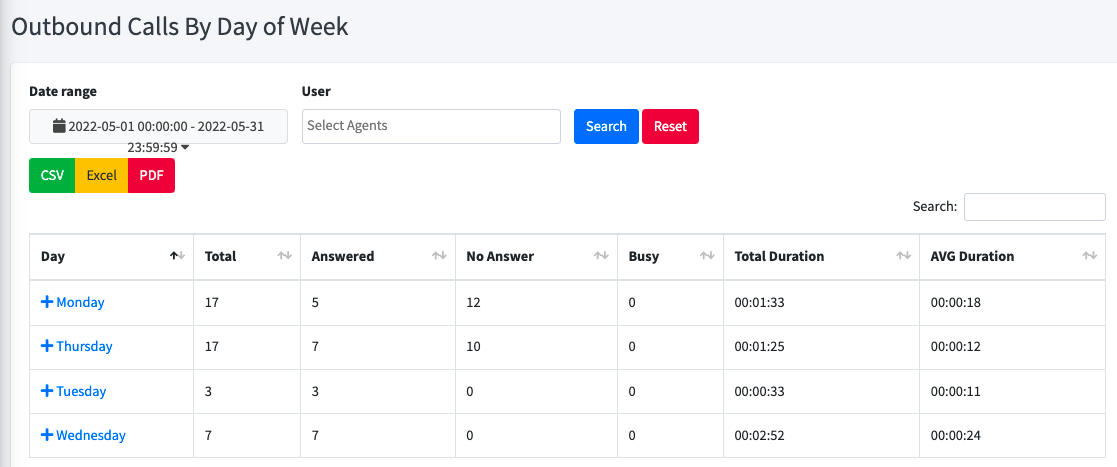Click Monday's No Answer value 12
The height and width of the screenshot is (467, 1117).
click(474, 302)
